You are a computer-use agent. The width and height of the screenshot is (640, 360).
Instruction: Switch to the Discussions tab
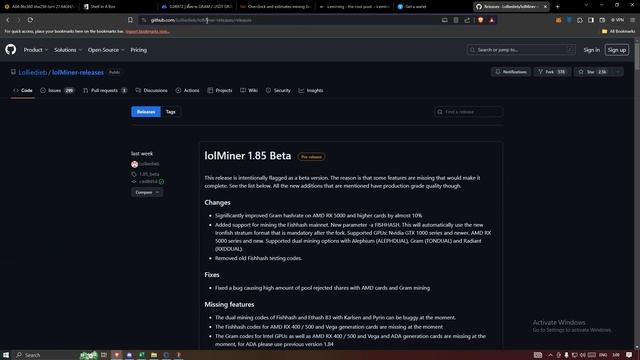click(151, 90)
